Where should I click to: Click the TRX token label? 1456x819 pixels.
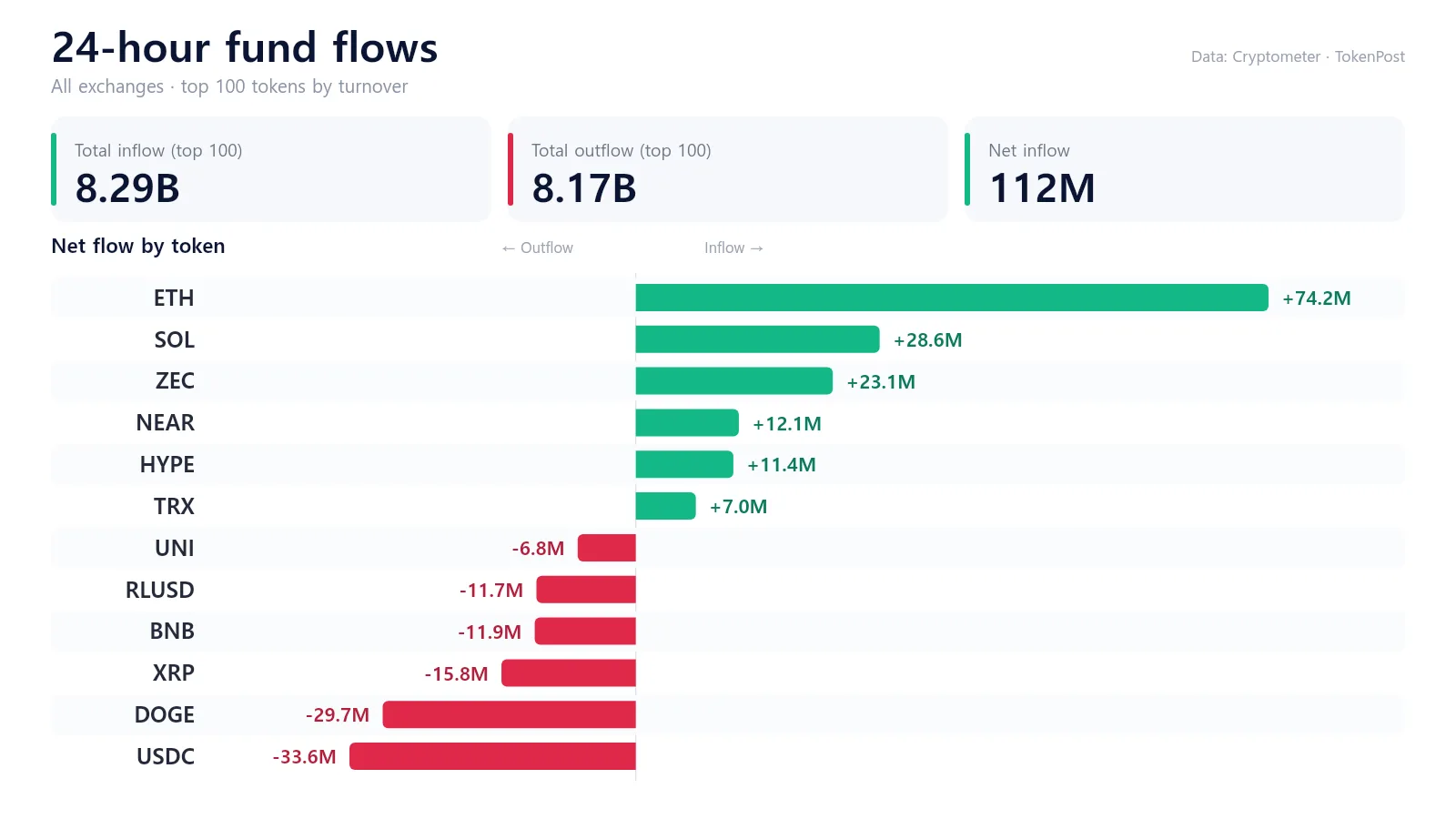tap(174, 507)
